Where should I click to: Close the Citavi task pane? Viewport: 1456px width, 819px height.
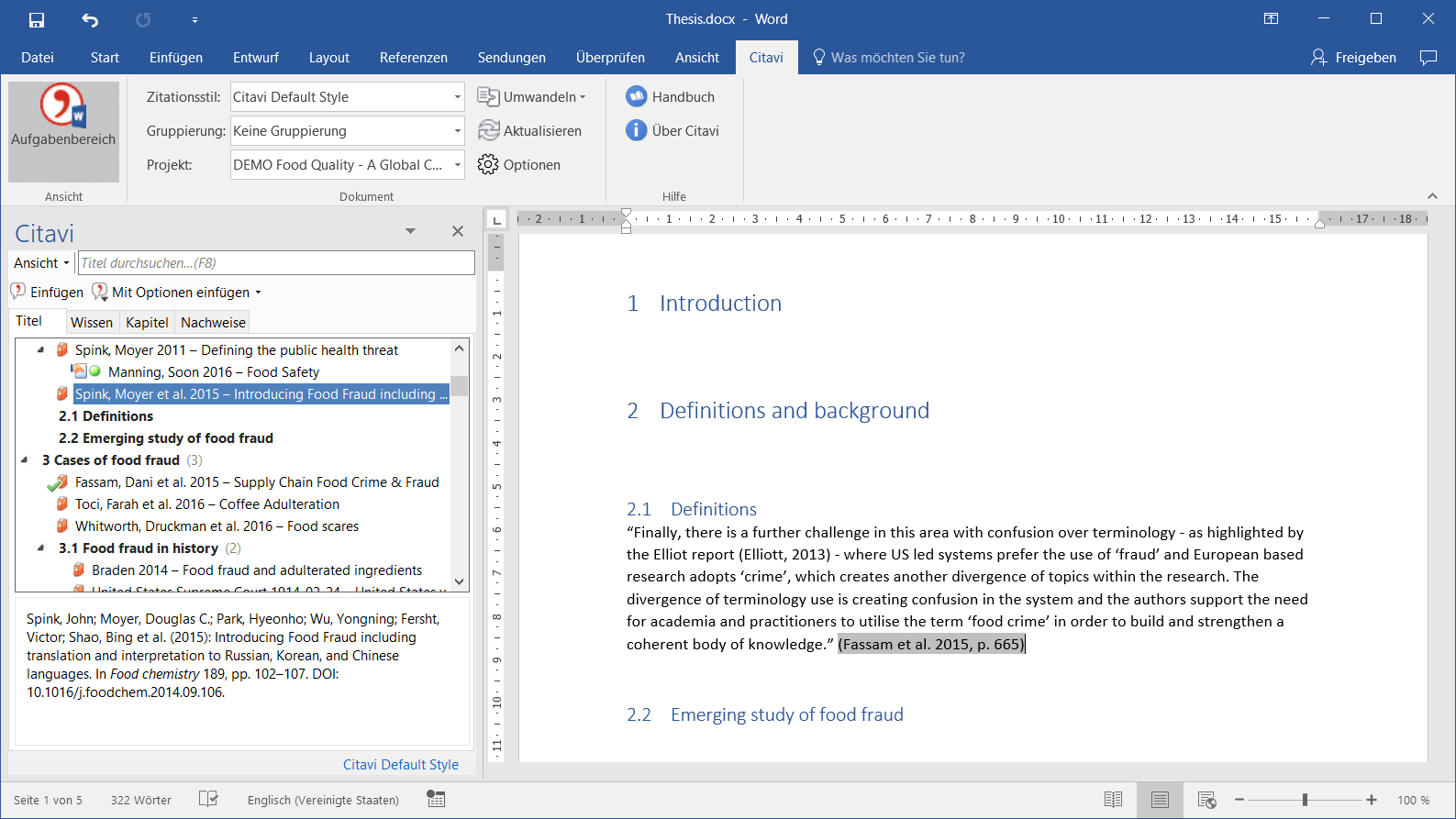point(458,231)
